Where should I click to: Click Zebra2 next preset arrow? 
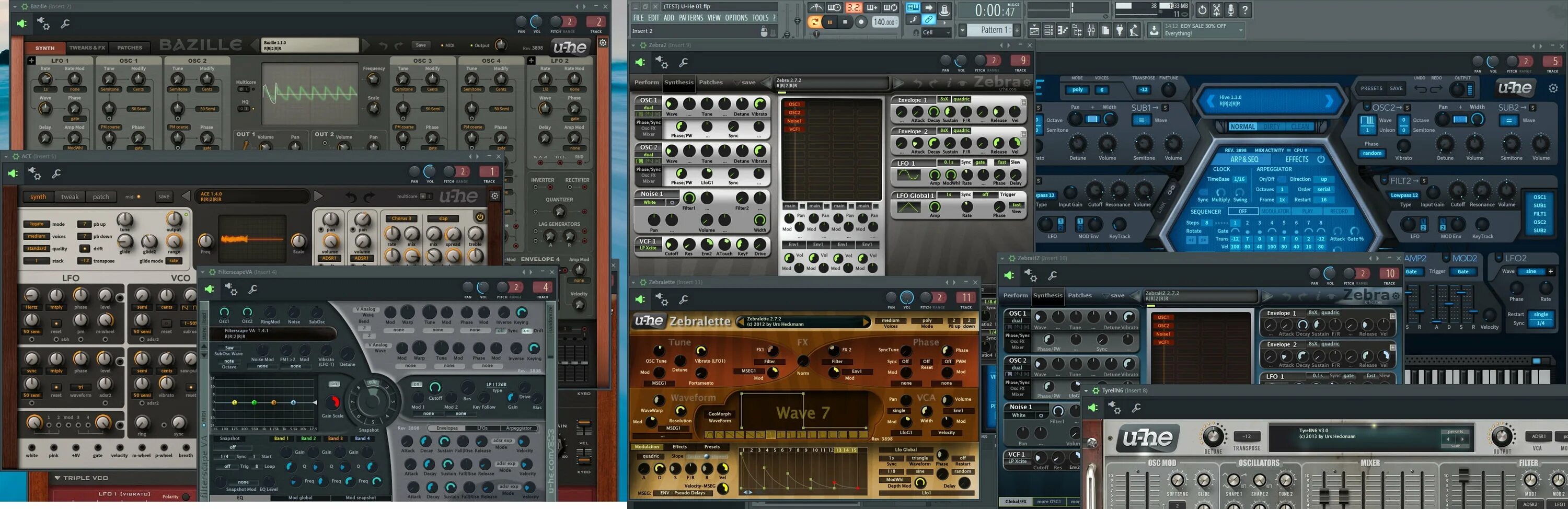(x=898, y=83)
